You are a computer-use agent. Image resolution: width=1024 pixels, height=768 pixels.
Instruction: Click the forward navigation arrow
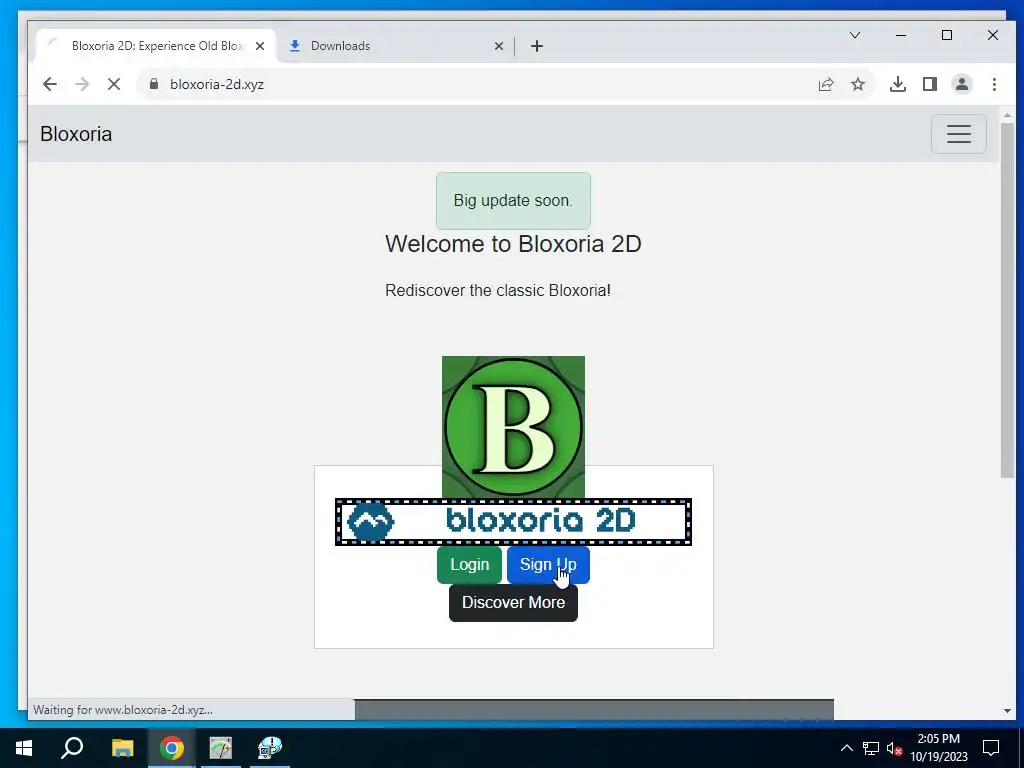[82, 84]
